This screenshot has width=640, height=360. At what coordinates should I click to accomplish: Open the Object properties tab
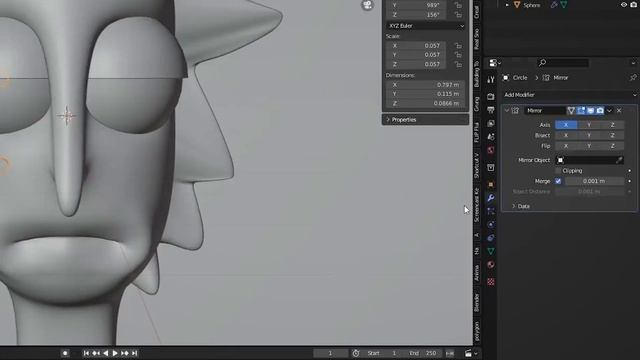tap(491, 184)
